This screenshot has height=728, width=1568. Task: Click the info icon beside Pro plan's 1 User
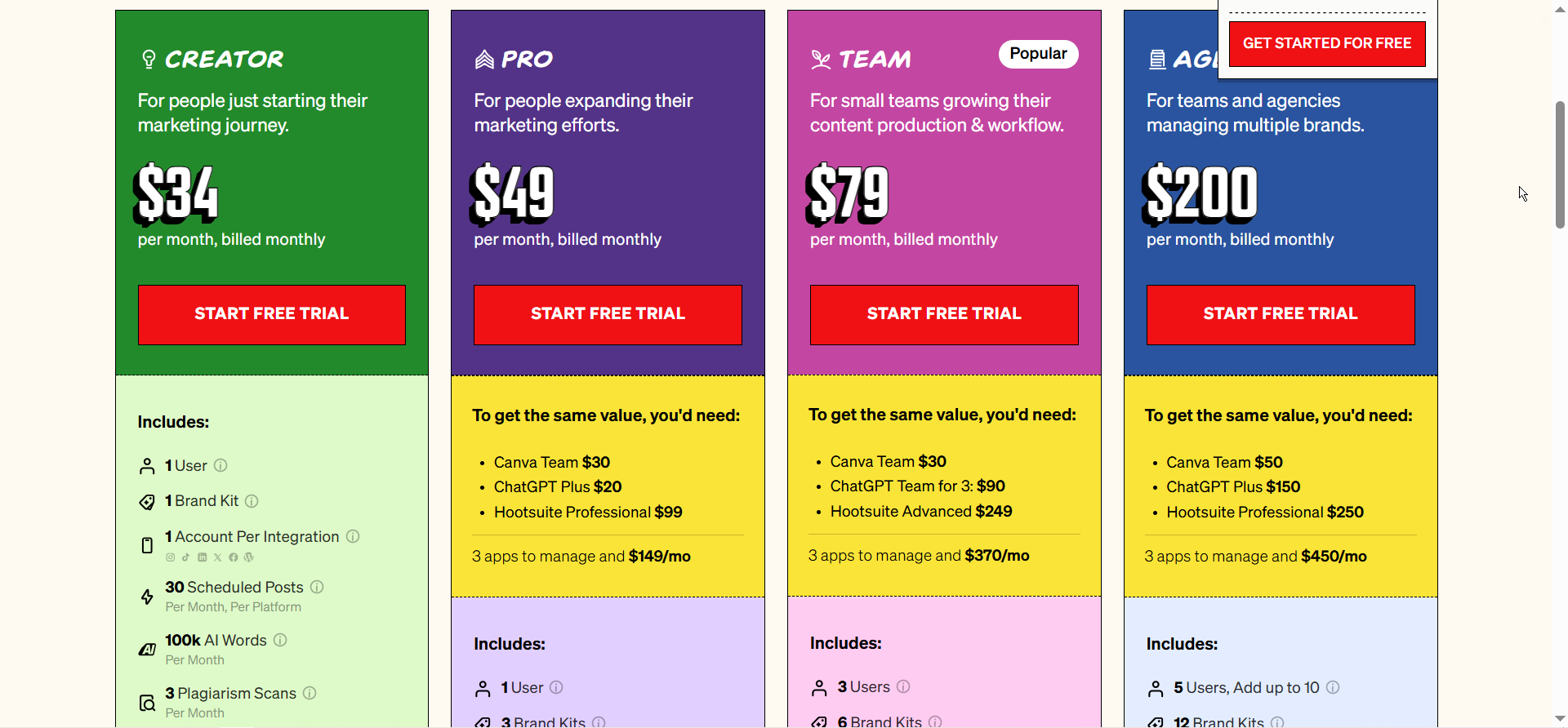point(556,687)
